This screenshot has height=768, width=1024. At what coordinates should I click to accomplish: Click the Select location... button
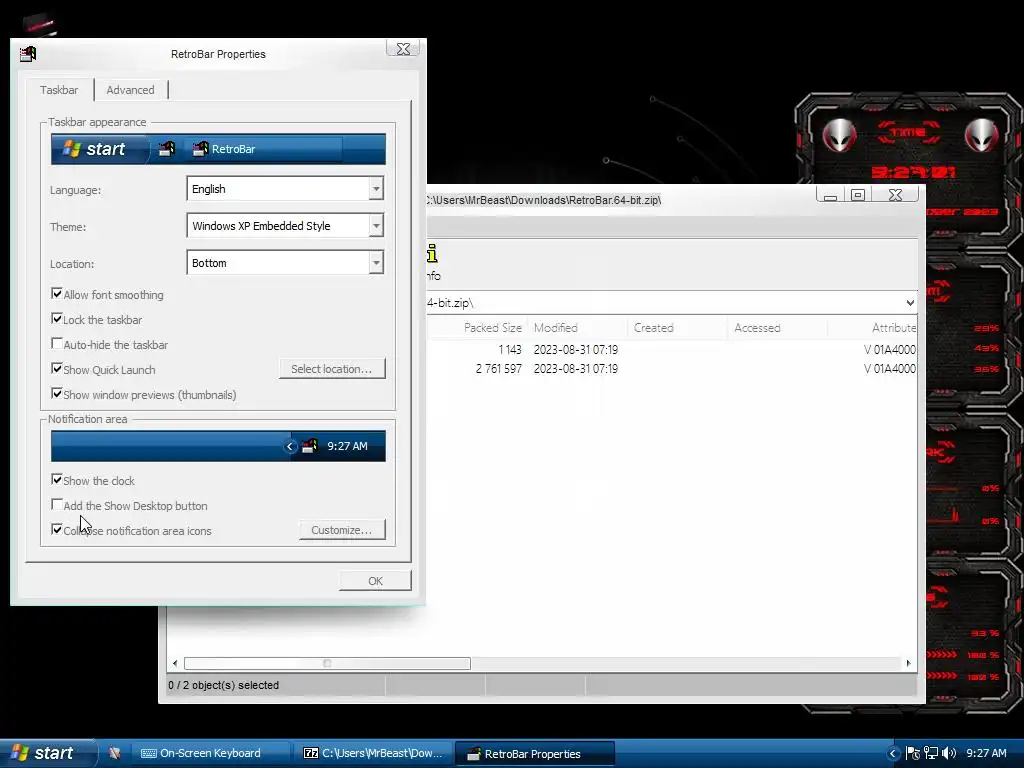pos(332,369)
